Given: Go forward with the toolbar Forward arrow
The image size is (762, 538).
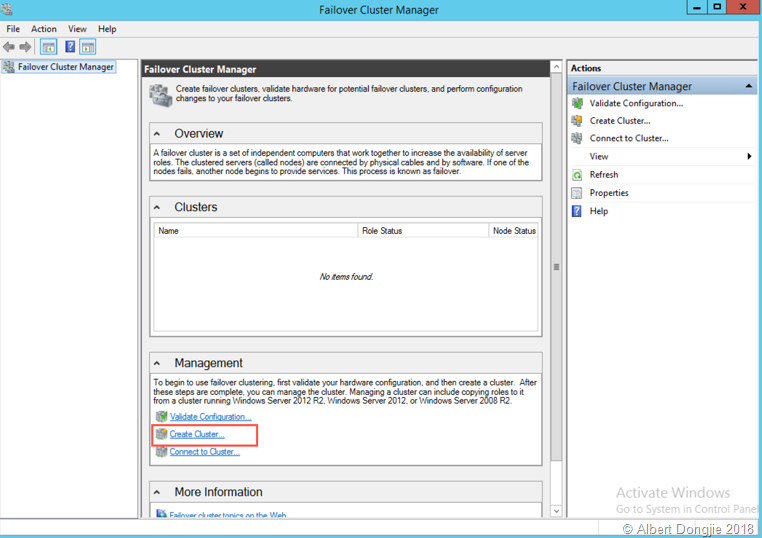Looking at the screenshot, I should pyautogui.click(x=25, y=47).
